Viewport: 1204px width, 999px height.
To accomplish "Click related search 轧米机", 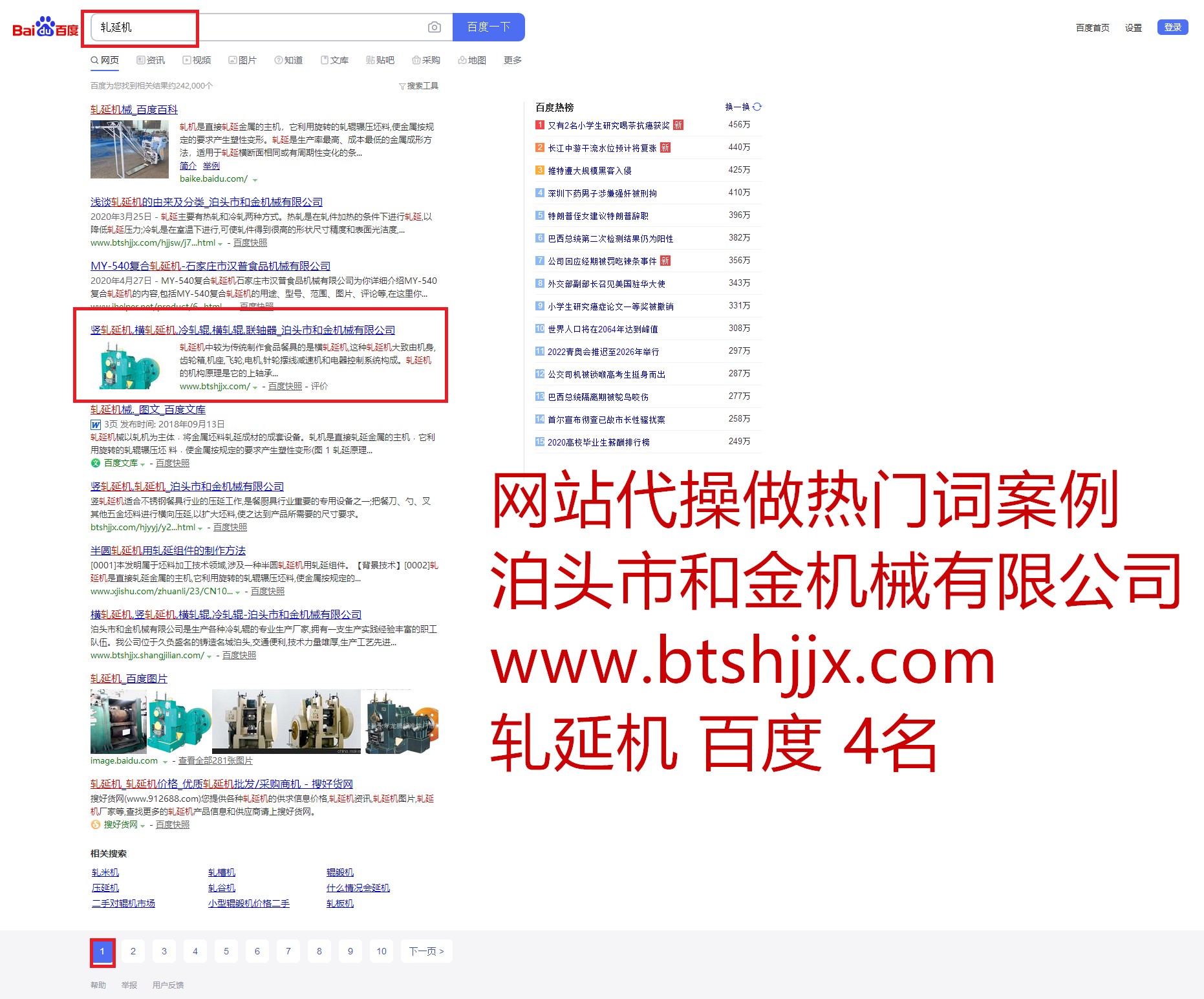I will point(105,872).
